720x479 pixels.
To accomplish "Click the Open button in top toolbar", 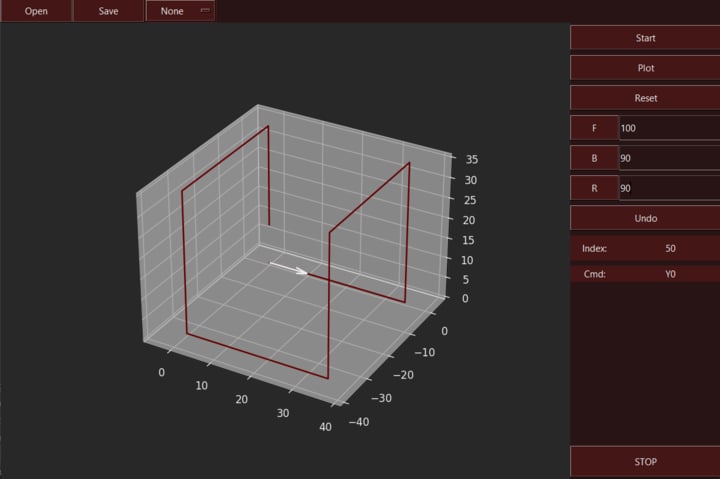I will click(36, 11).
